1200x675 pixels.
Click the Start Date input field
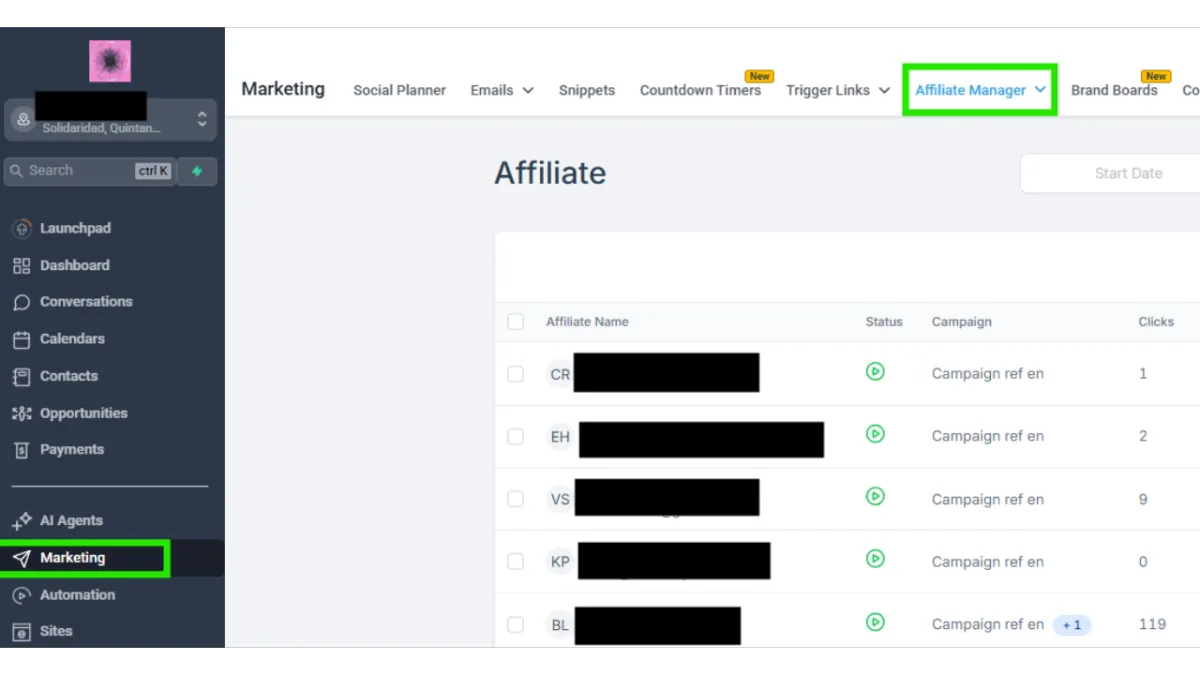tap(1110, 173)
